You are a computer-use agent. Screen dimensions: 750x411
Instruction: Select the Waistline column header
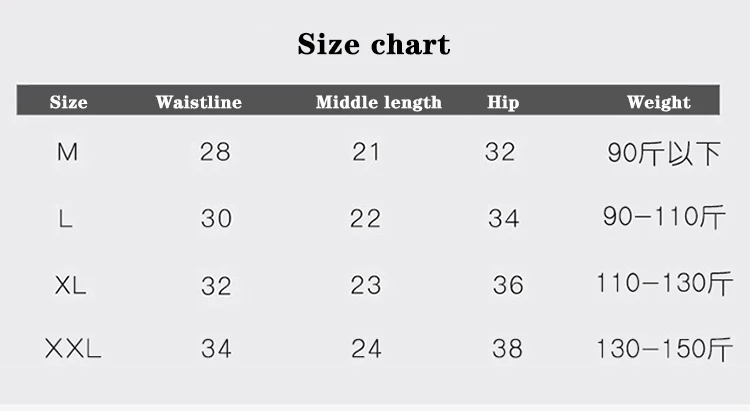(x=198, y=102)
